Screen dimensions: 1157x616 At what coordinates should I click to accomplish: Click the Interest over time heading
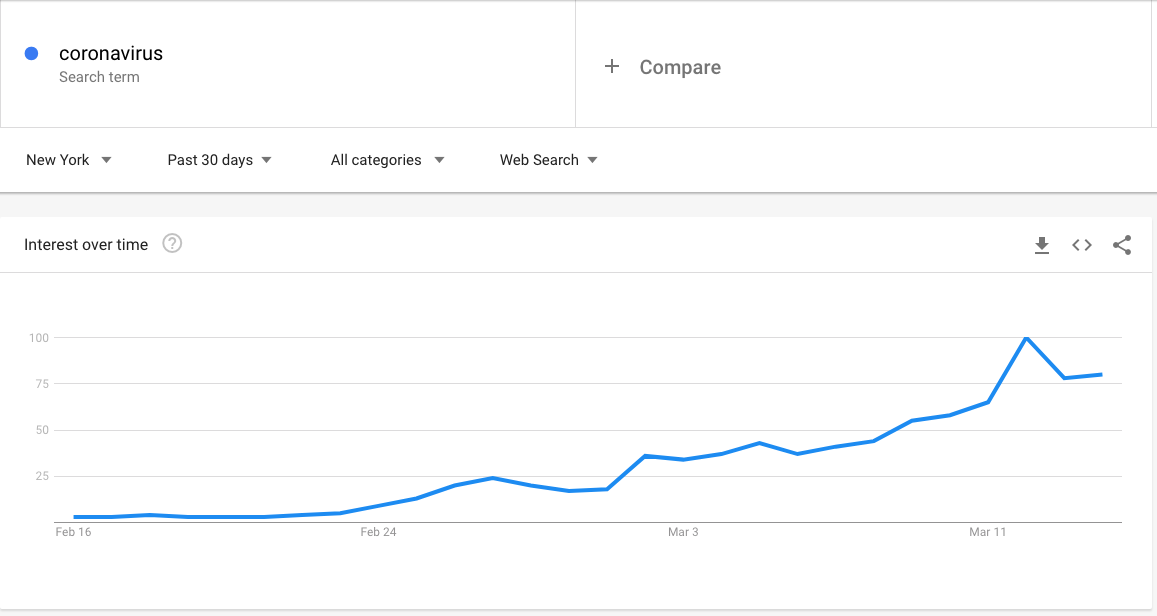coord(86,245)
